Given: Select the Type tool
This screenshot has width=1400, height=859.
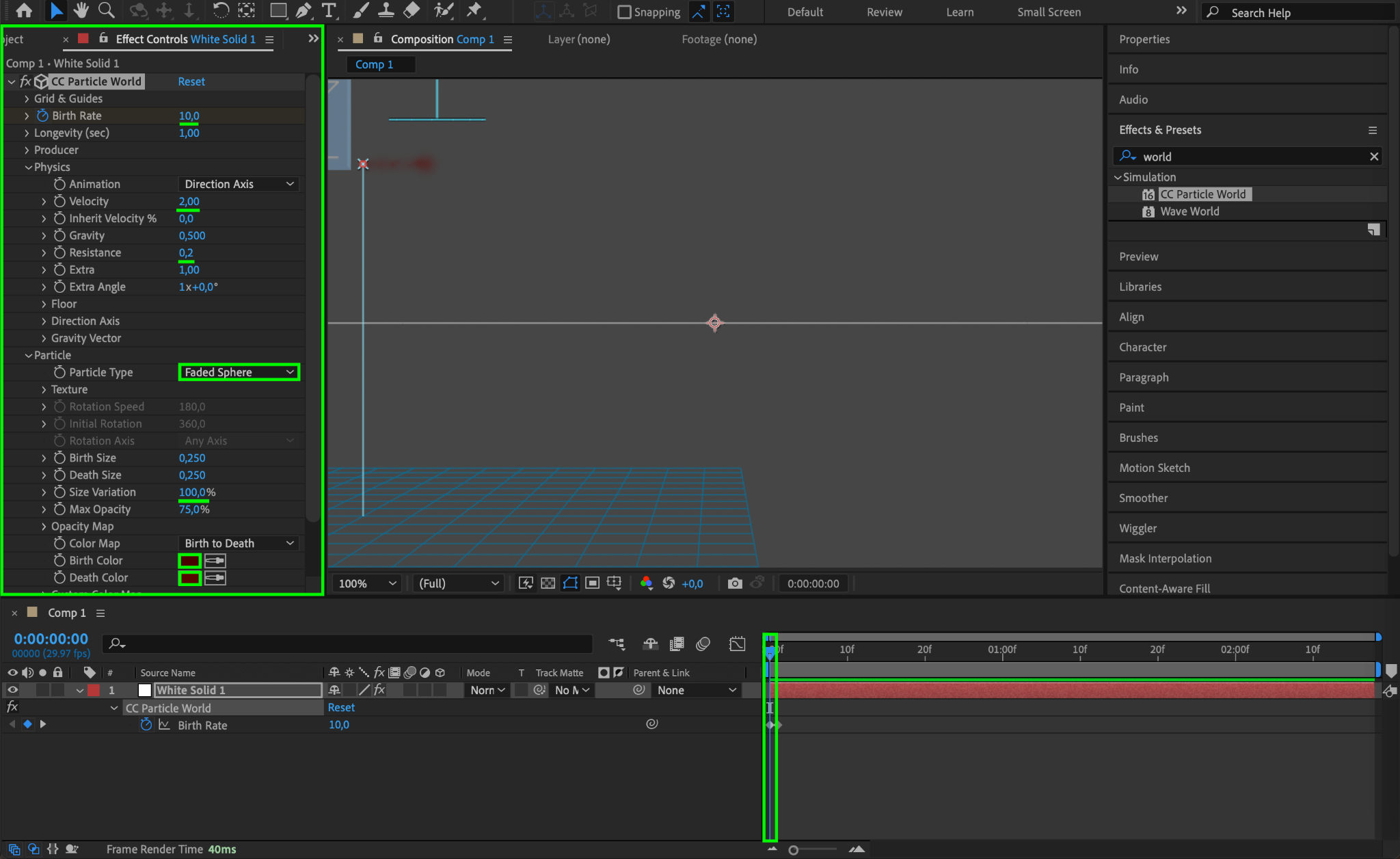Looking at the screenshot, I should point(329,10).
